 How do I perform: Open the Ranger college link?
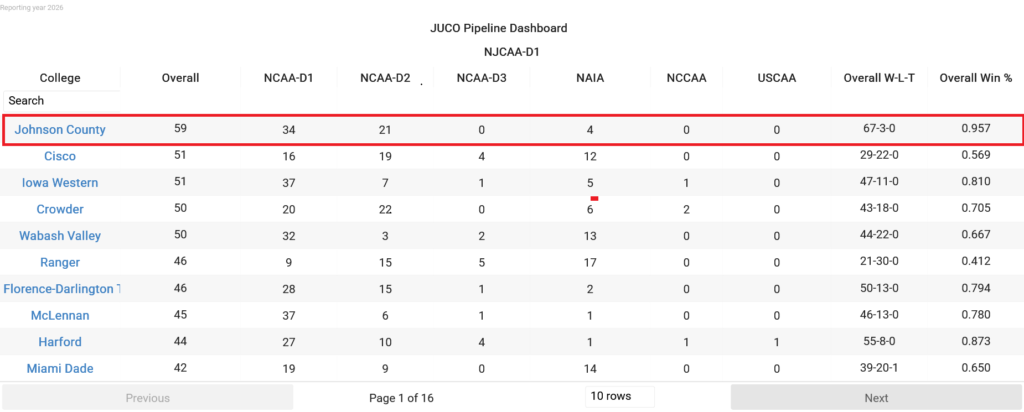pos(60,262)
